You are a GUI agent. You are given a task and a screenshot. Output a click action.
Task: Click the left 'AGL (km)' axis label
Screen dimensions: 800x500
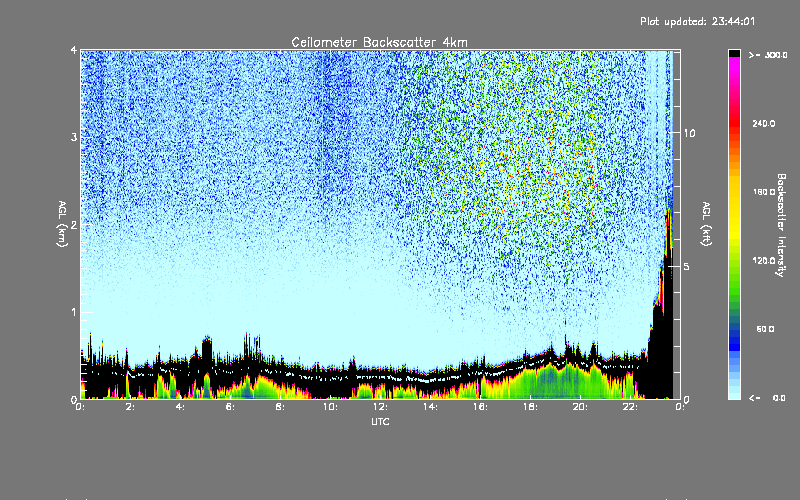pos(62,224)
